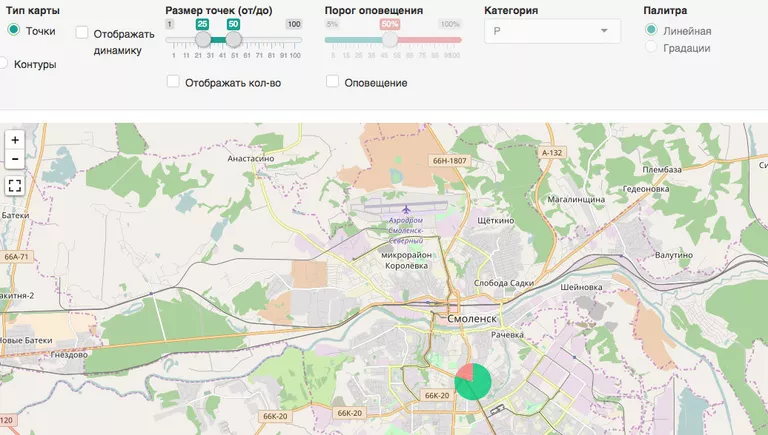768x435 pixels.
Task: Select the Точки map type radio
Action: click(x=14, y=29)
